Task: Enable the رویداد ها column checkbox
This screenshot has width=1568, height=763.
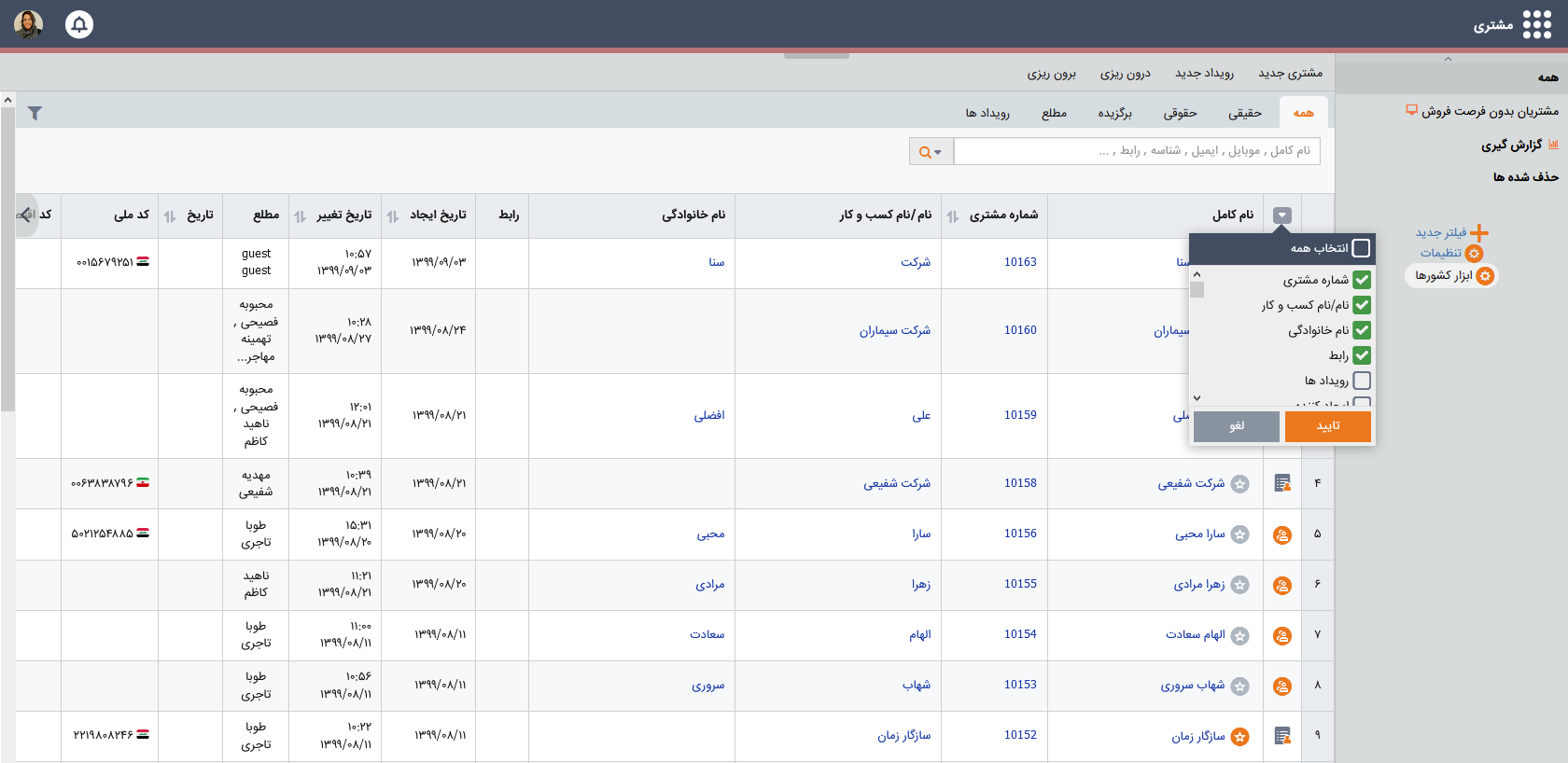Action: 1362,381
